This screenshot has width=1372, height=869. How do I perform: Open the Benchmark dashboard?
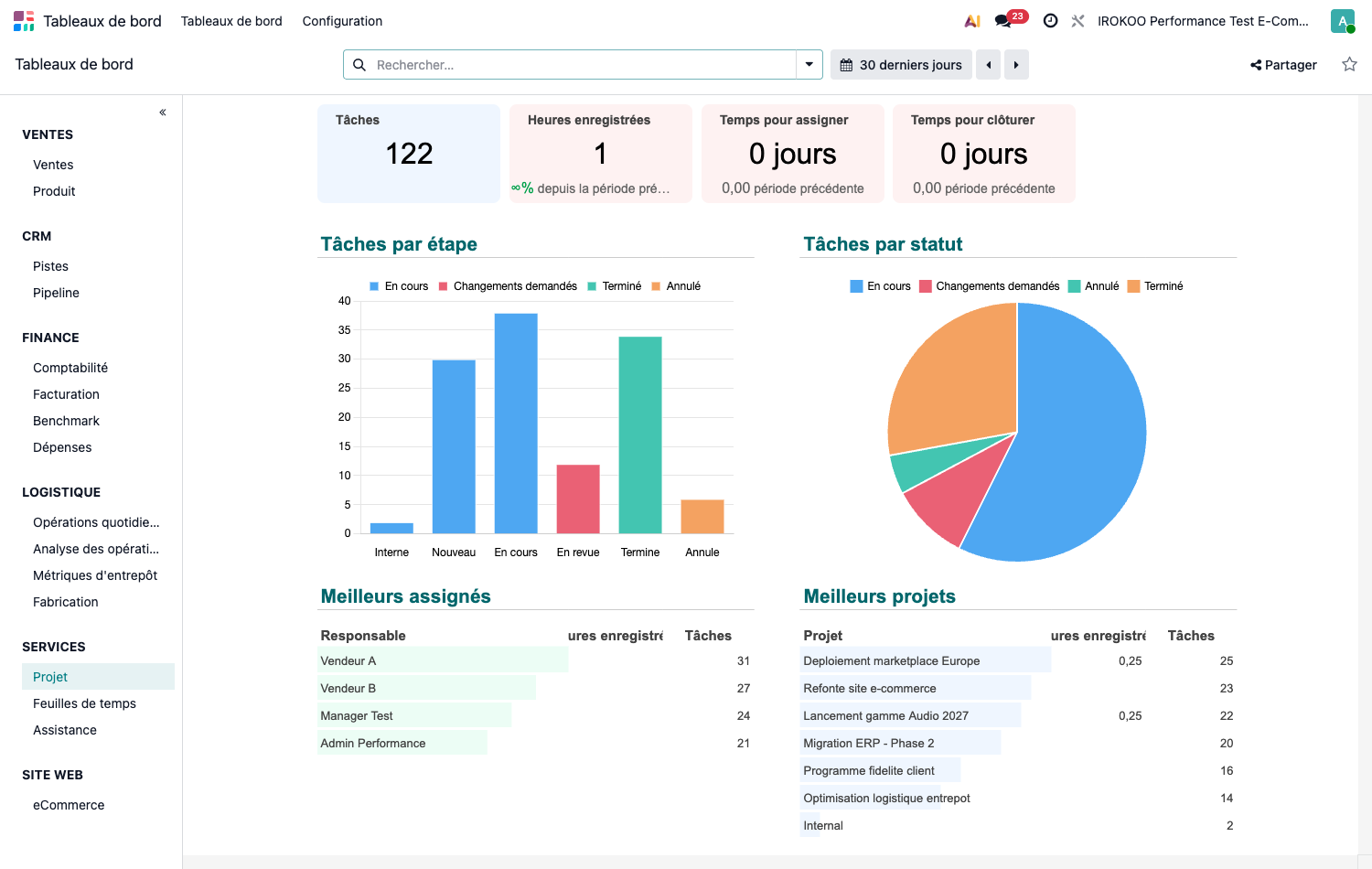click(66, 421)
